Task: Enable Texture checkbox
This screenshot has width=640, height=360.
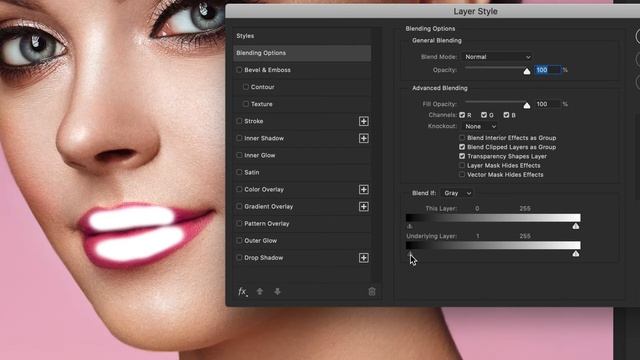Action: click(246, 104)
